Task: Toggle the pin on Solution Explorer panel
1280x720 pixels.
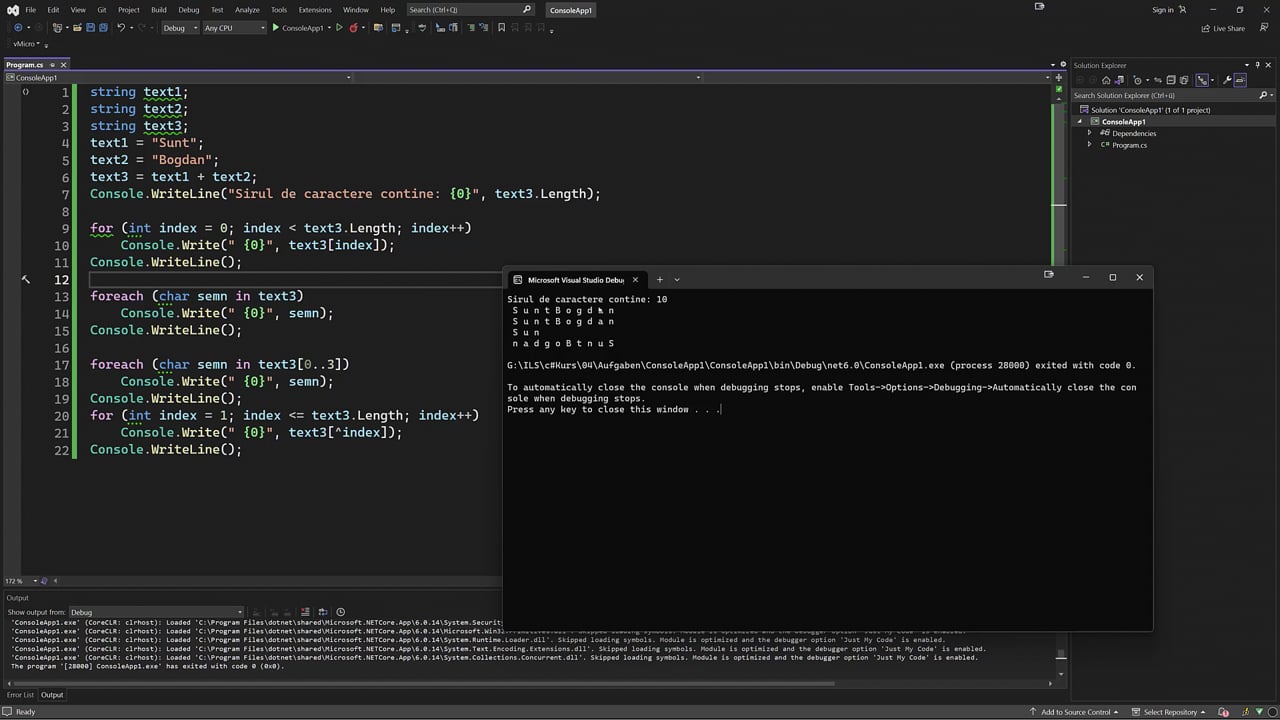Action: 1258,65
